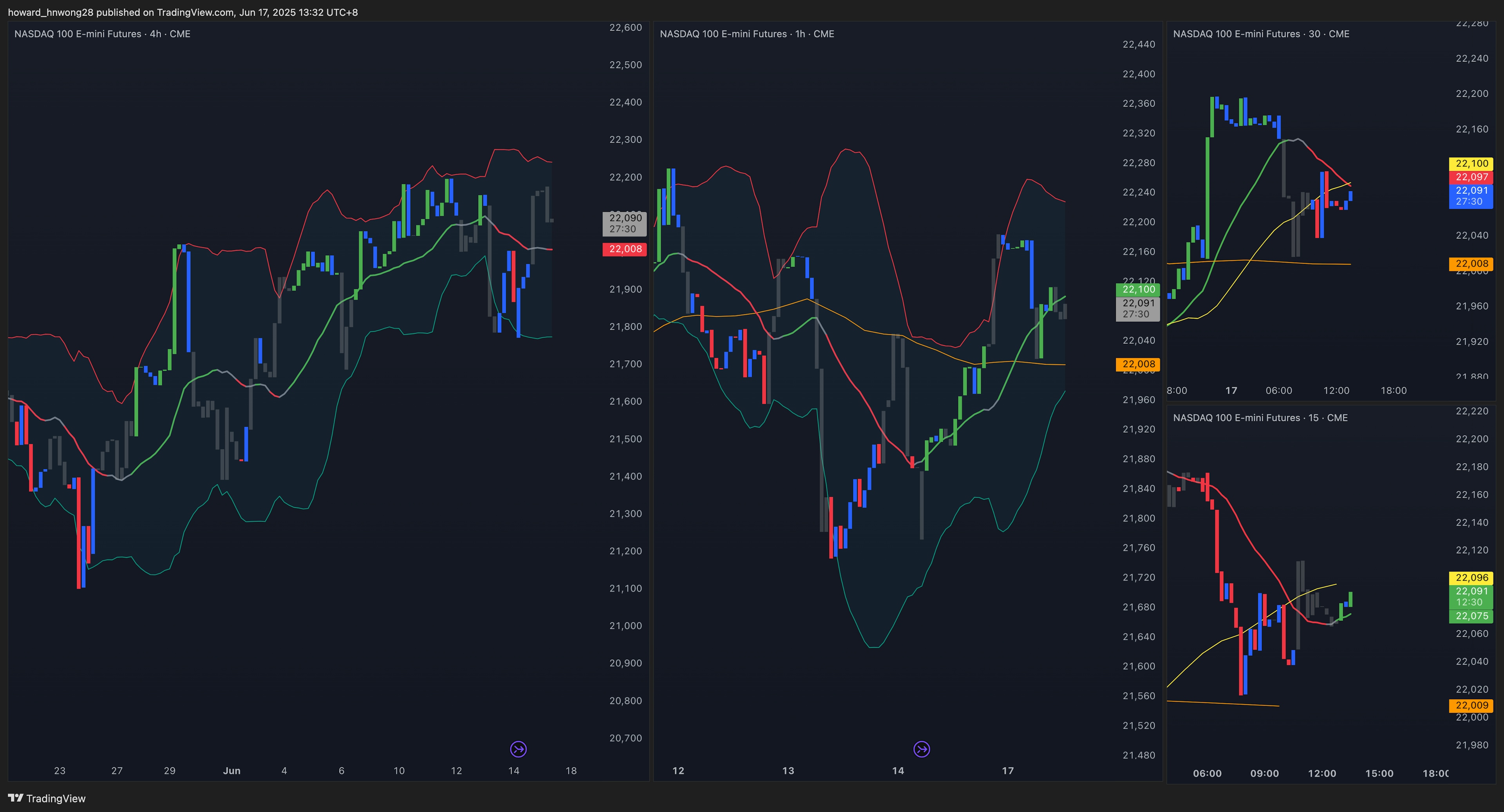Click 09:00 on the 15-minute time axis
This screenshot has height=812, width=1504.
(1265, 774)
